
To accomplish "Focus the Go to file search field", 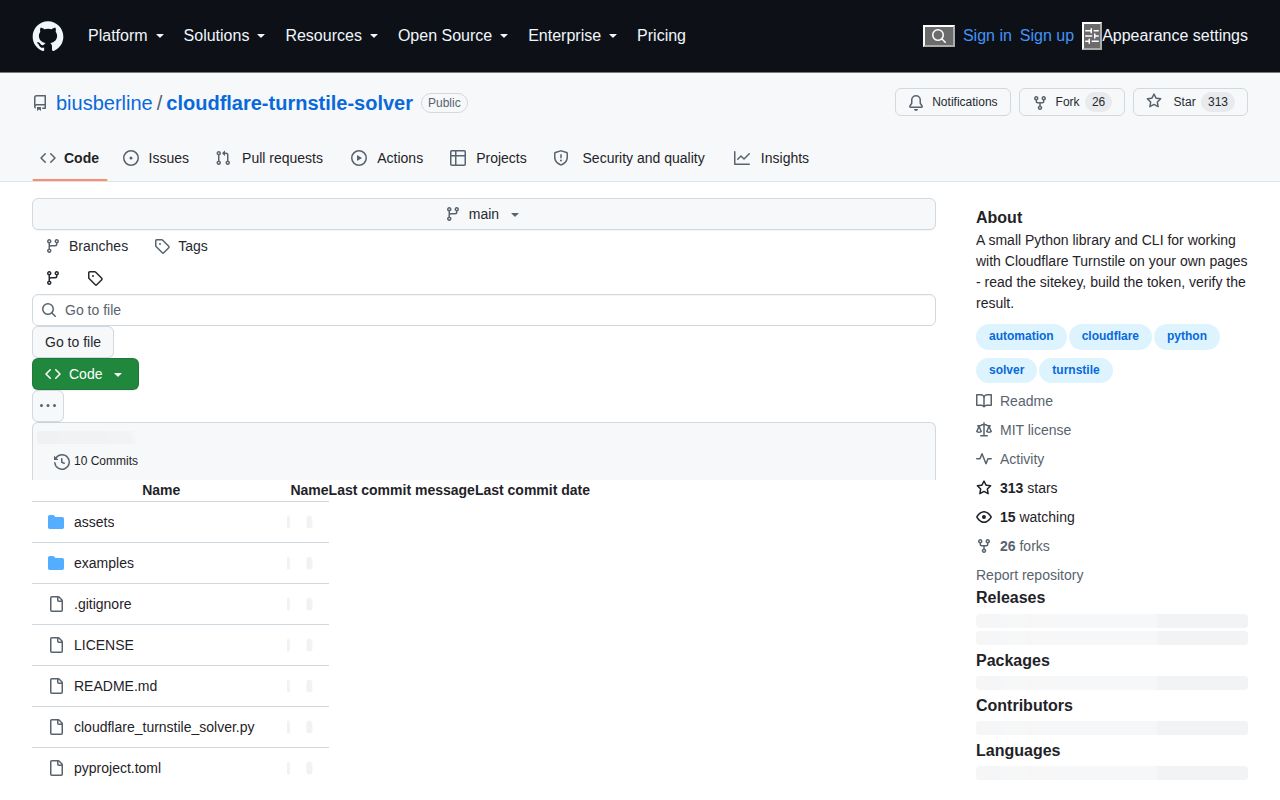I will [484, 310].
